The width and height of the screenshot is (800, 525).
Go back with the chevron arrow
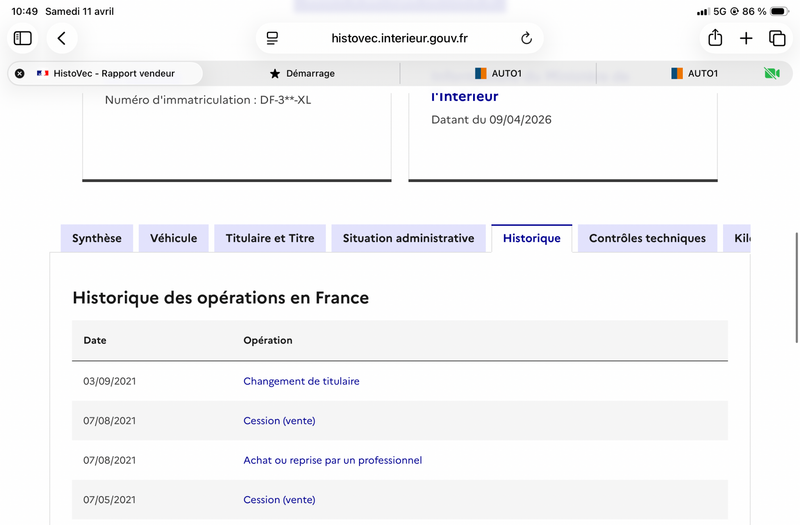pos(62,38)
